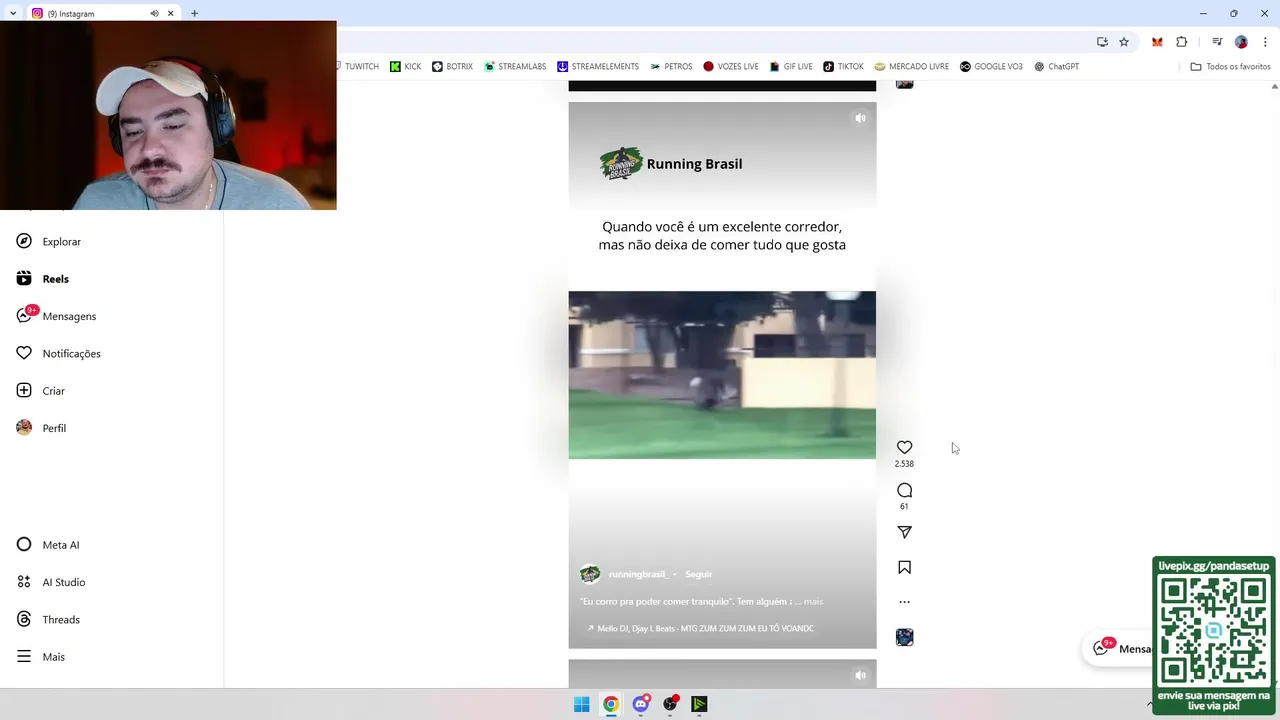Click the Notificações heart icon
This screenshot has width=1280, height=720.
pos(24,353)
